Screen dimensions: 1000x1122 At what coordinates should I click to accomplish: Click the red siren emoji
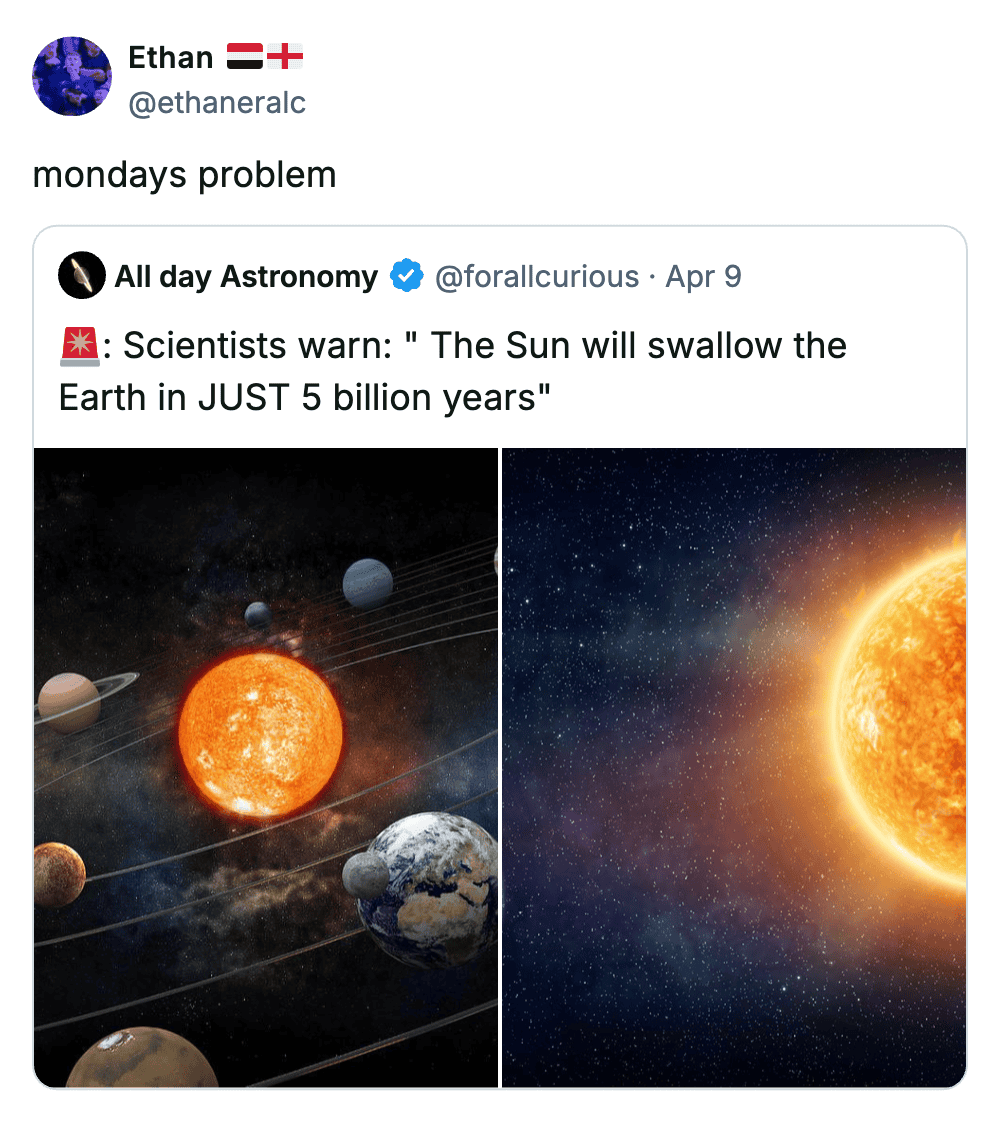click(x=78, y=347)
